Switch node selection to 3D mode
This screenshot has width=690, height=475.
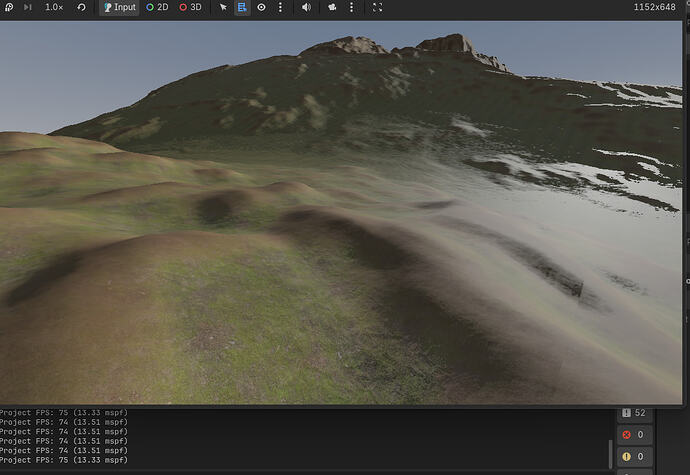click(191, 7)
